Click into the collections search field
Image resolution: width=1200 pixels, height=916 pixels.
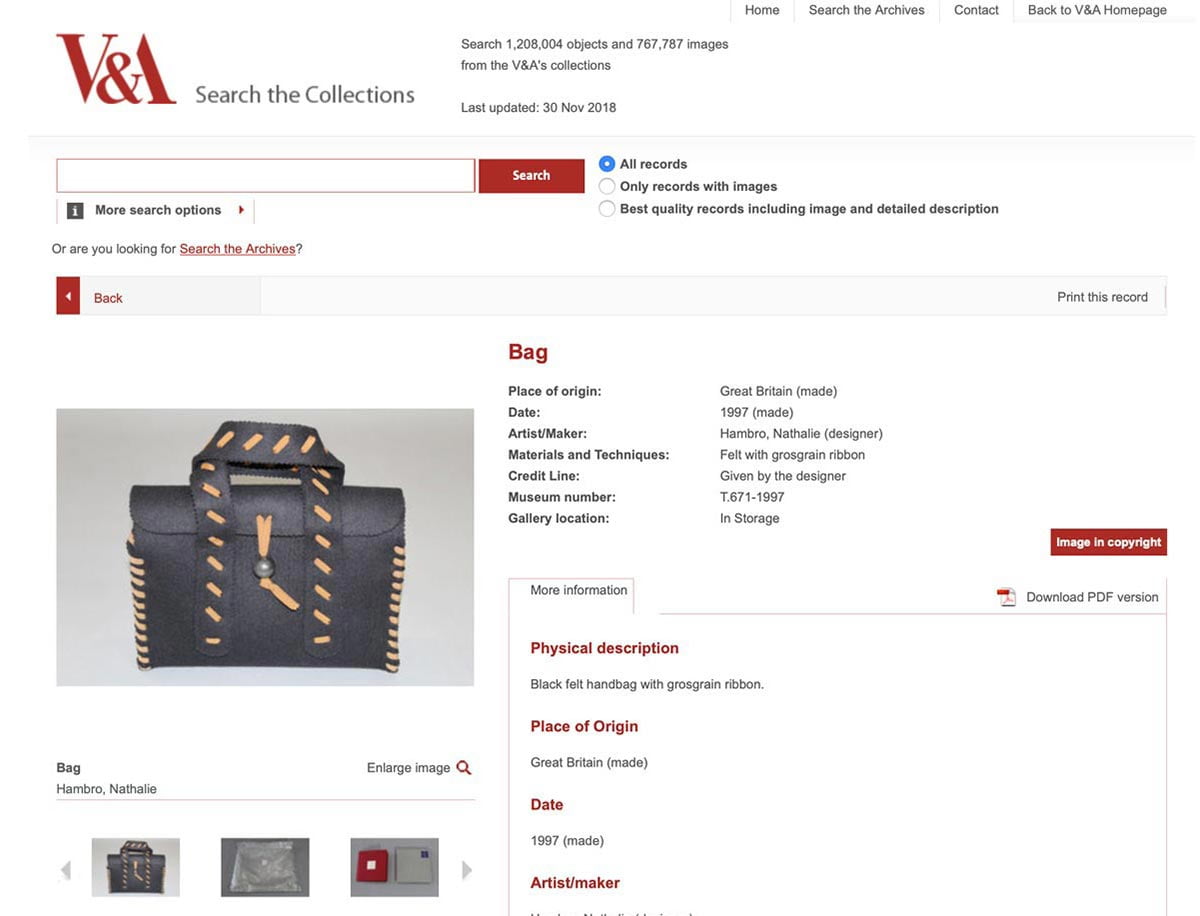tap(265, 175)
